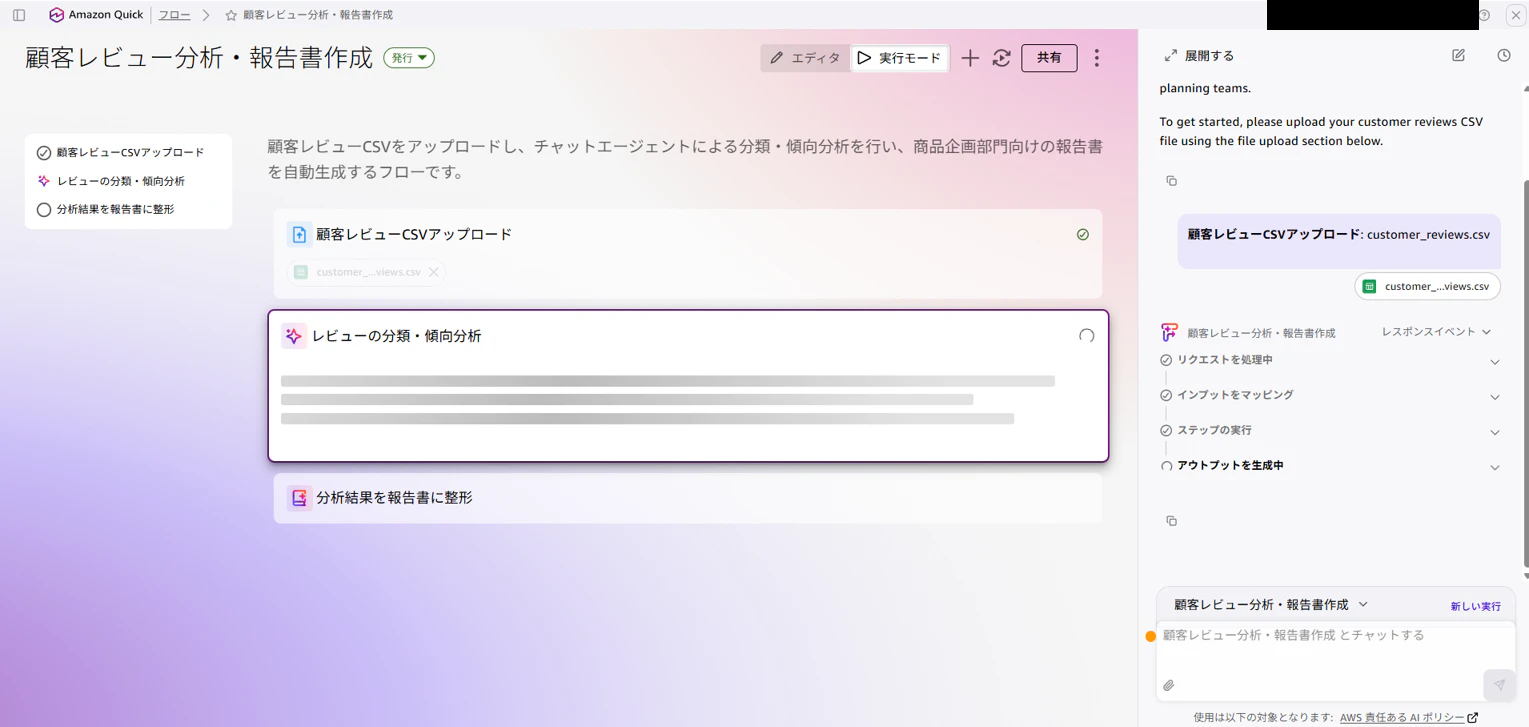Click the chat panel vertical scrollbar

[x=1524, y=375]
